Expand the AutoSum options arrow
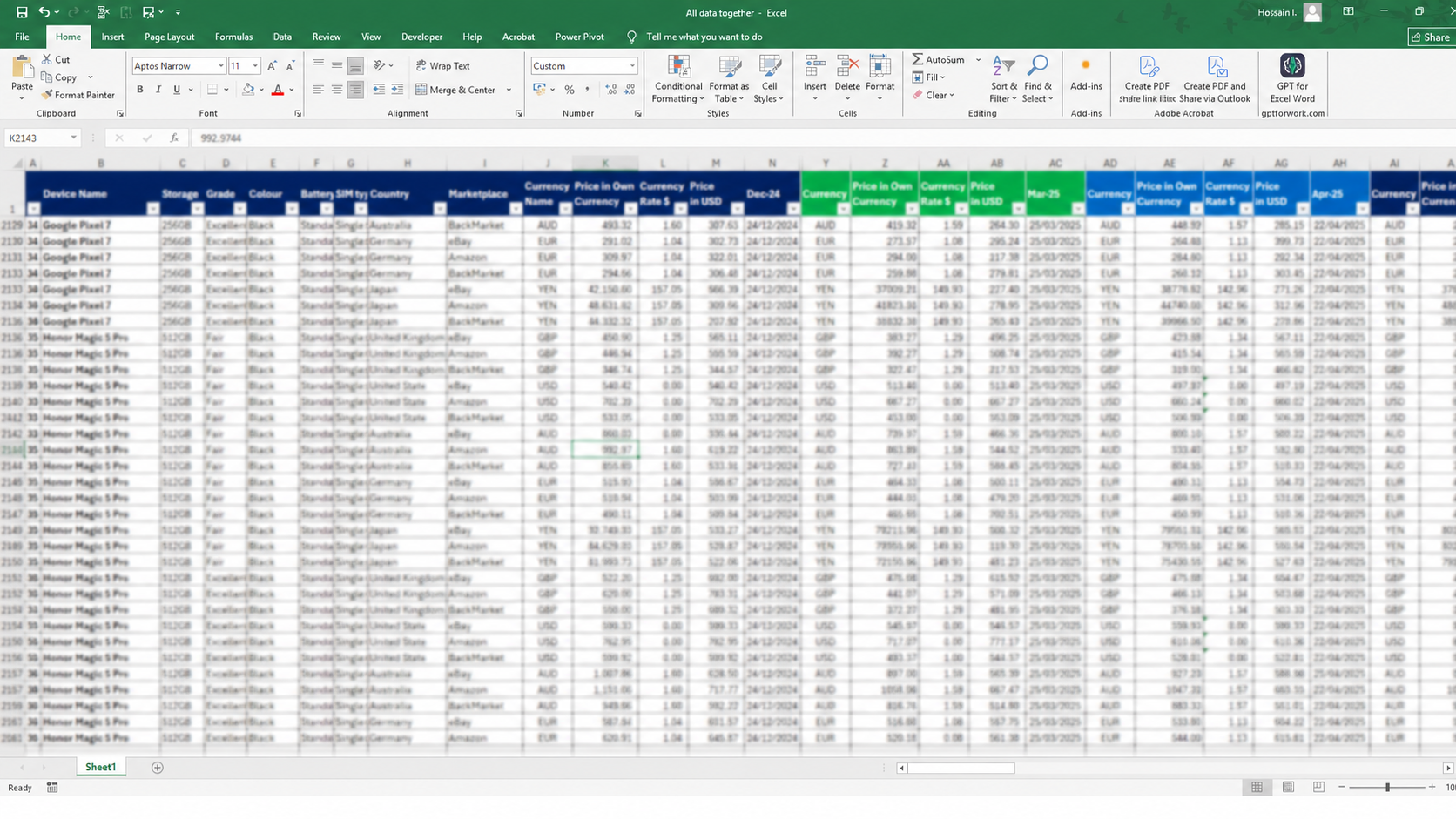 click(x=978, y=60)
